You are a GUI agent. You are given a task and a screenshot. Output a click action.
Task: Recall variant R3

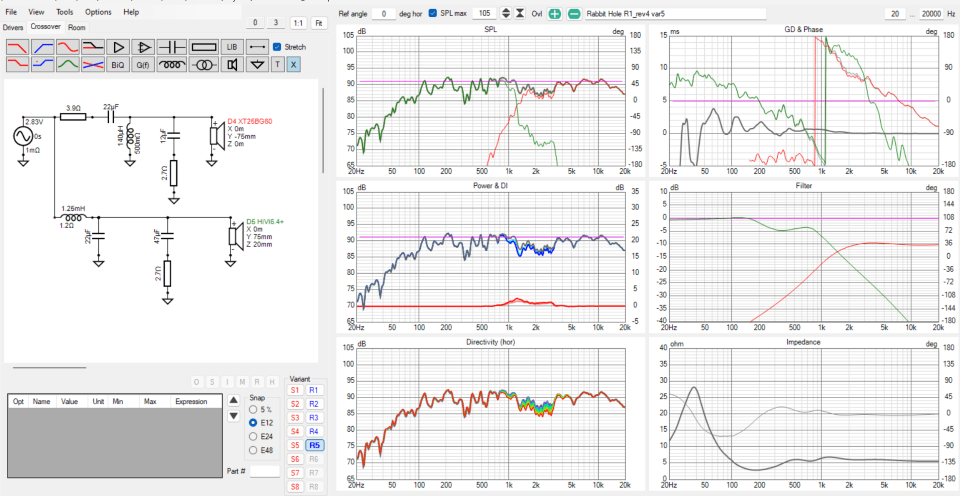(314, 418)
